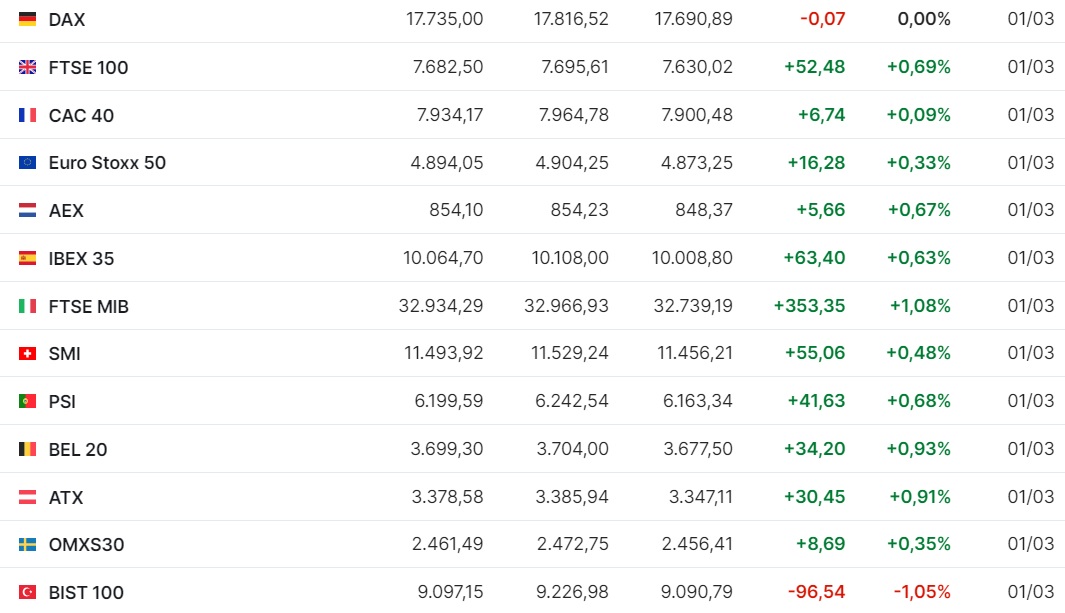Click the EU flag icon beside Euro Stoxx 50
The width and height of the screenshot is (1065, 613).
28,162
